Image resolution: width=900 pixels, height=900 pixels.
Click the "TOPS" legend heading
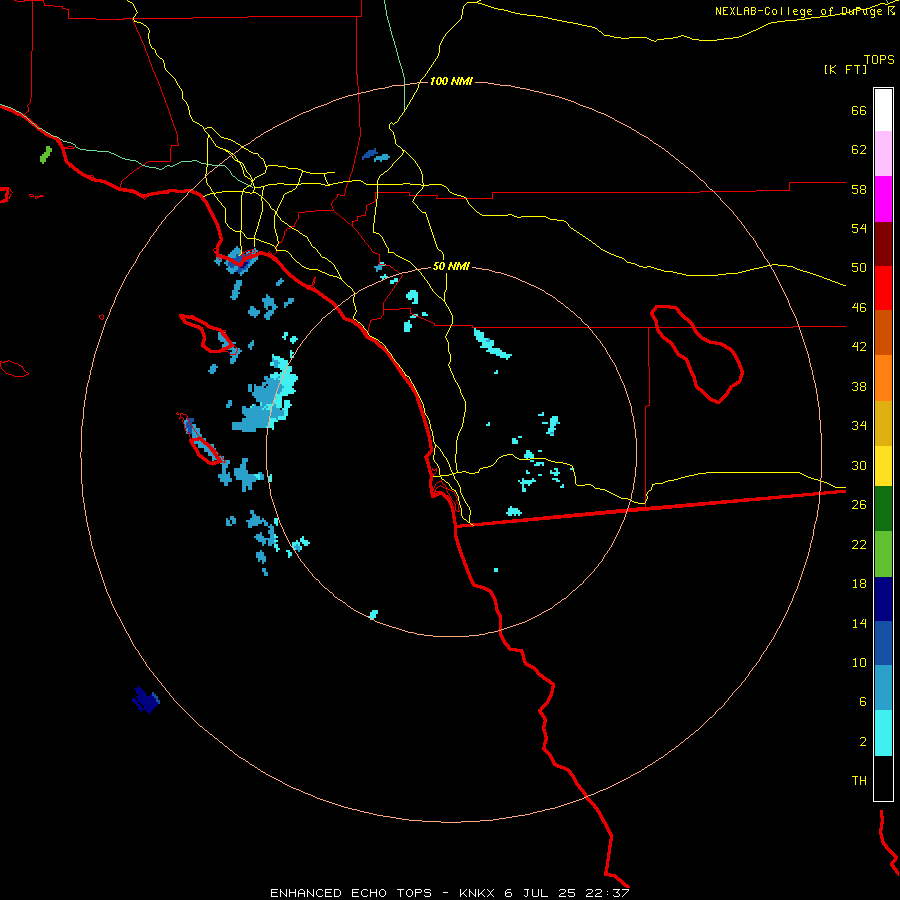(879, 59)
